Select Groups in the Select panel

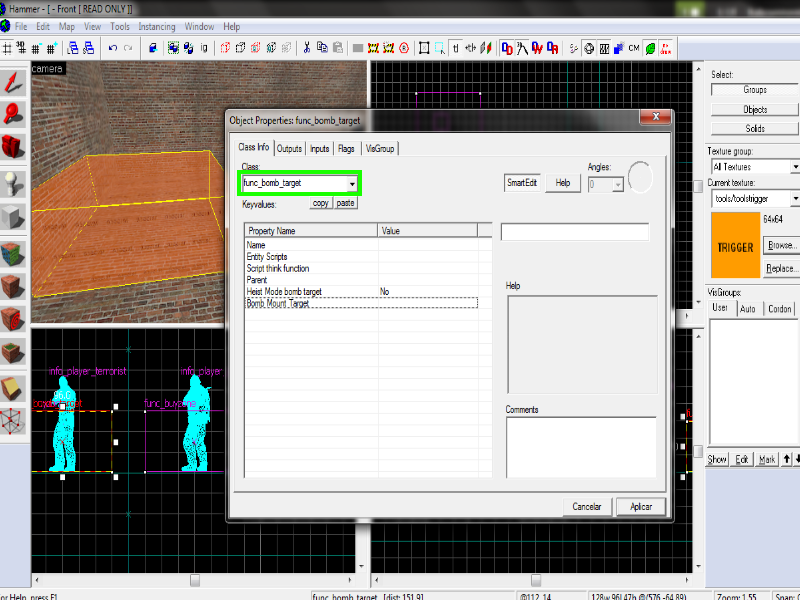[755, 90]
